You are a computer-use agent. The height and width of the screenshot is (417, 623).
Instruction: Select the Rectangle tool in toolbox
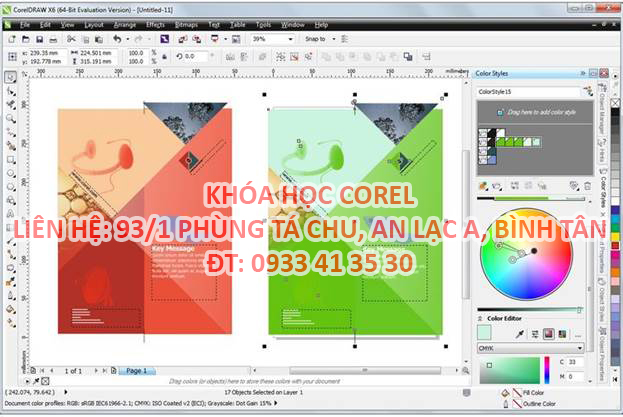coord(11,160)
